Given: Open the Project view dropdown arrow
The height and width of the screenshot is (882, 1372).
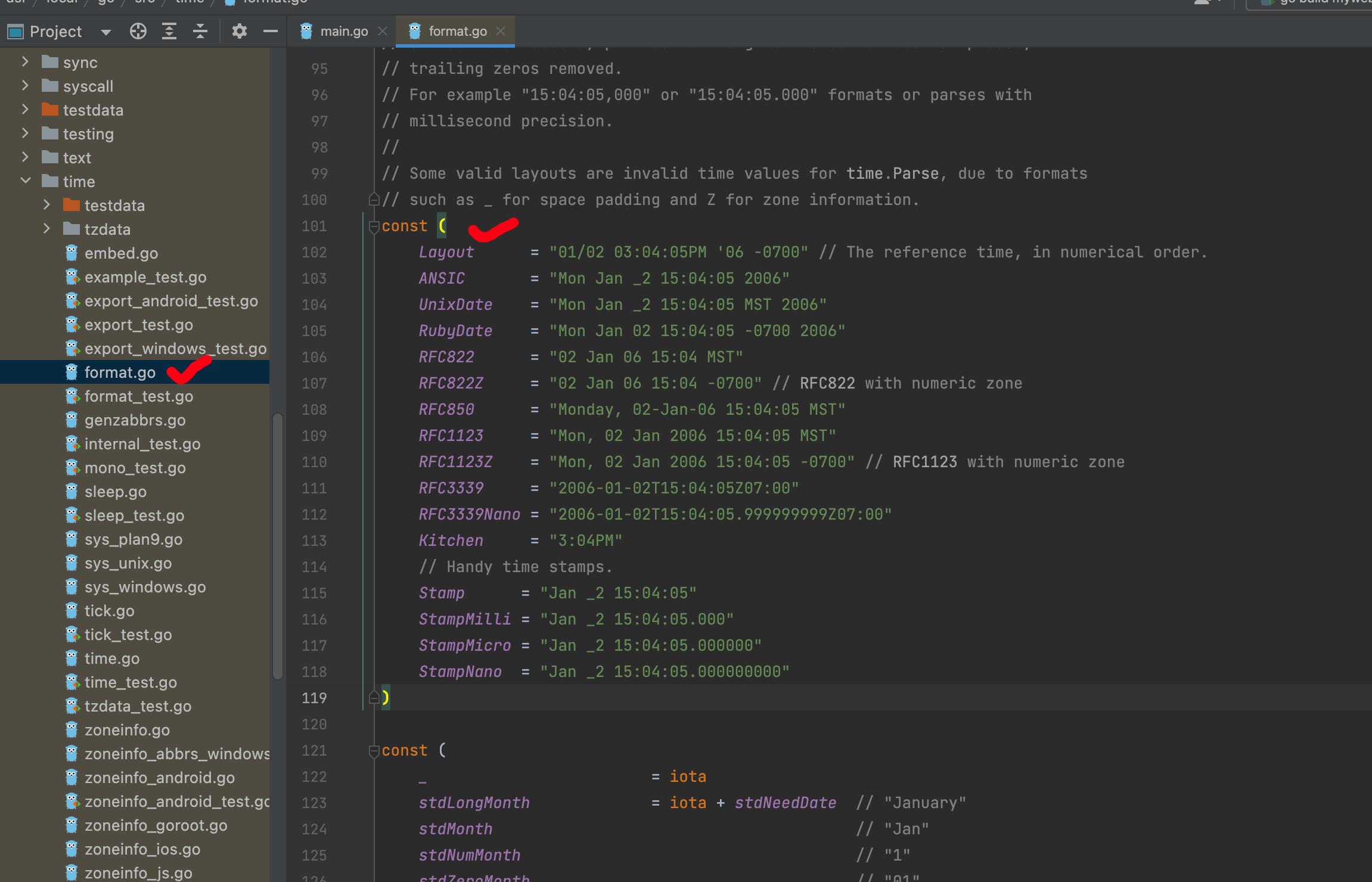Looking at the screenshot, I should coord(106,32).
